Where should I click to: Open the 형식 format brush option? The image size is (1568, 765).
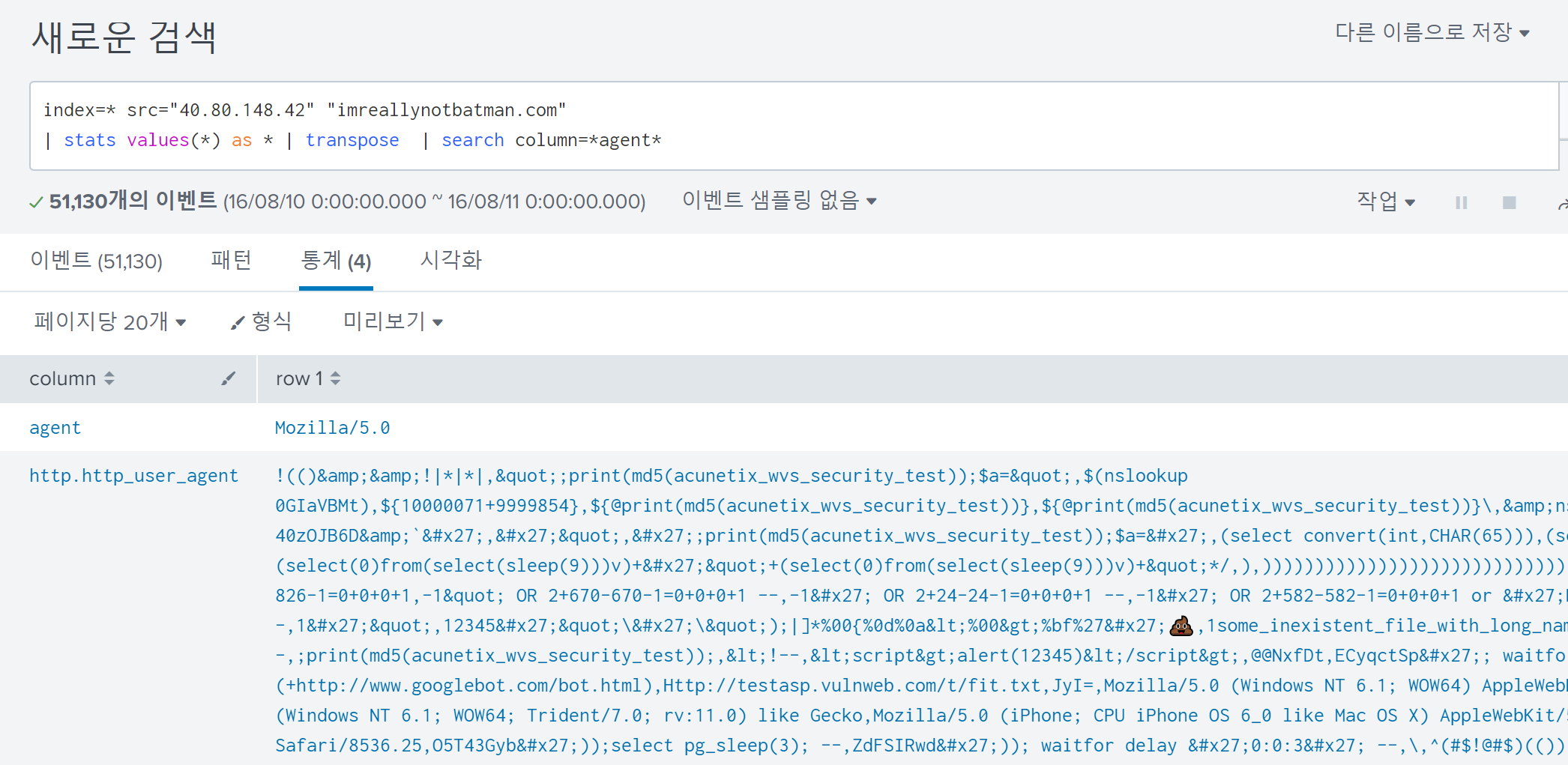[x=261, y=321]
